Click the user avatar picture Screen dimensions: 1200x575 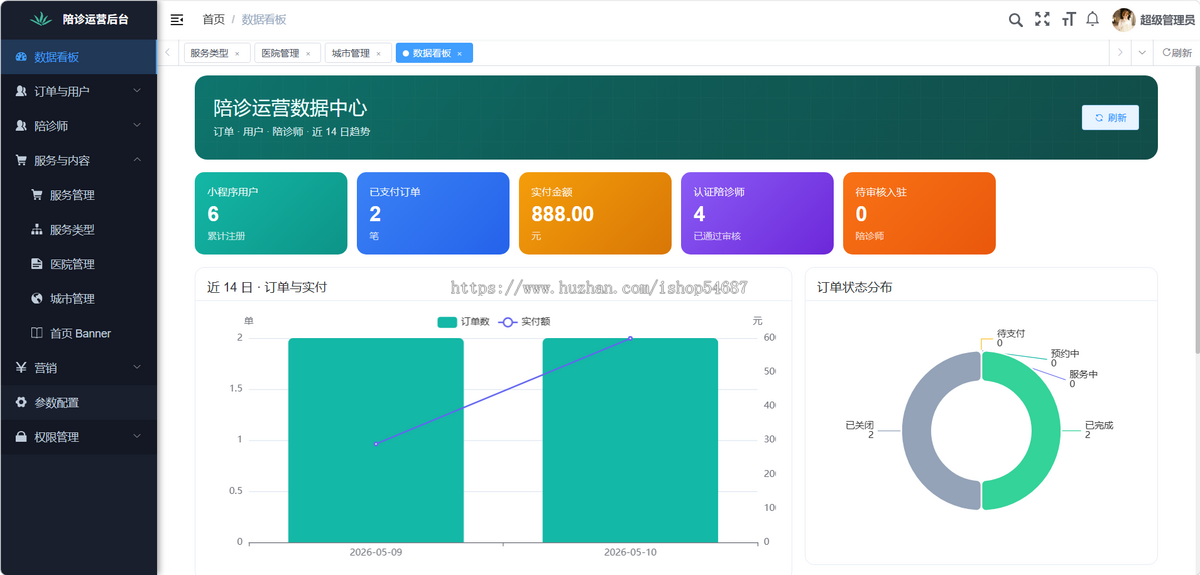(x=1124, y=19)
